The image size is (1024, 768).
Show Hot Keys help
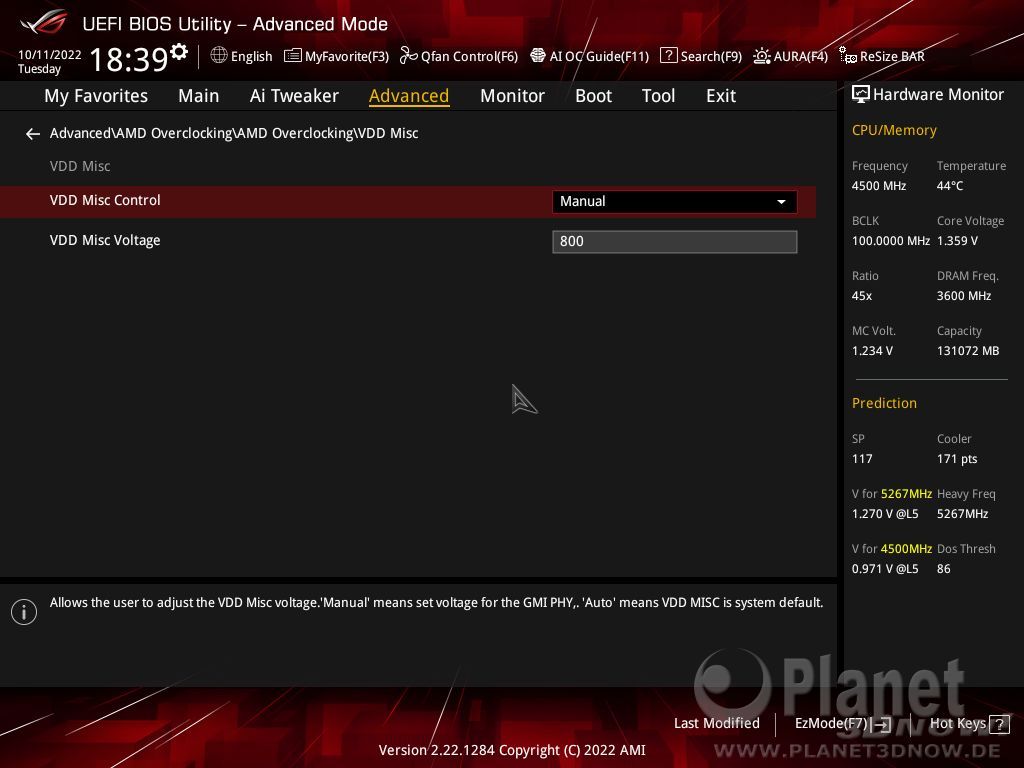(x=969, y=724)
